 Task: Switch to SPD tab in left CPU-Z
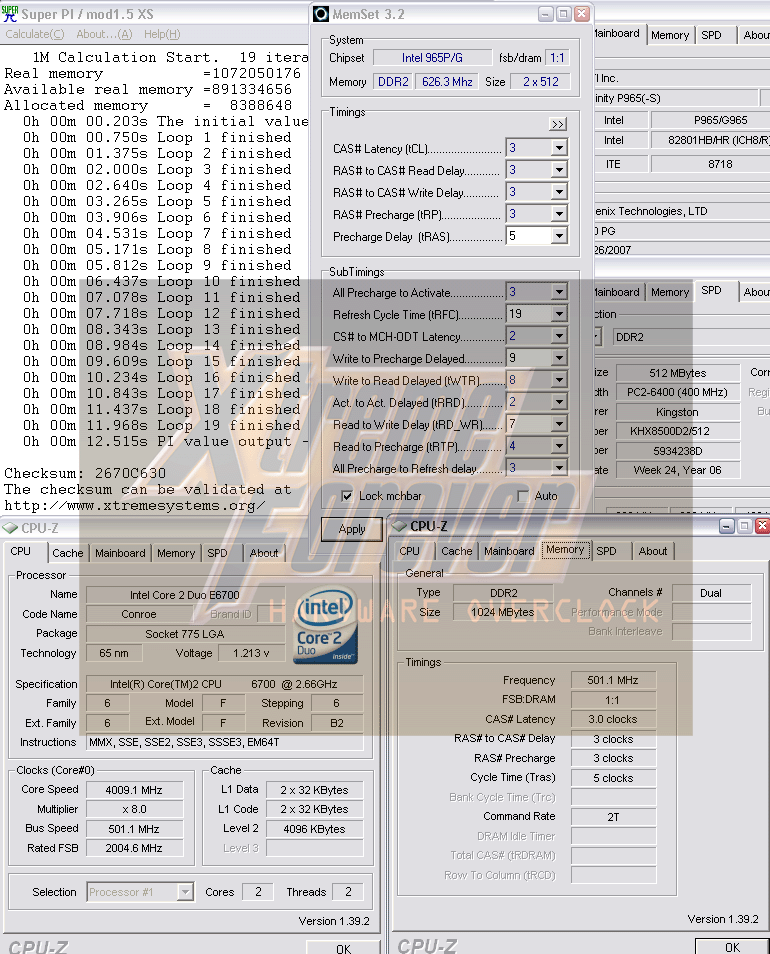pyautogui.click(x=217, y=553)
